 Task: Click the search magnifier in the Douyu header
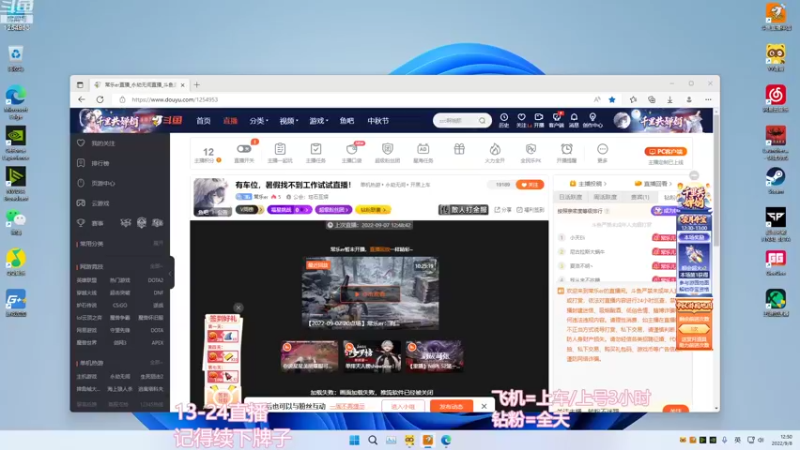pyautogui.click(x=482, y=120)
